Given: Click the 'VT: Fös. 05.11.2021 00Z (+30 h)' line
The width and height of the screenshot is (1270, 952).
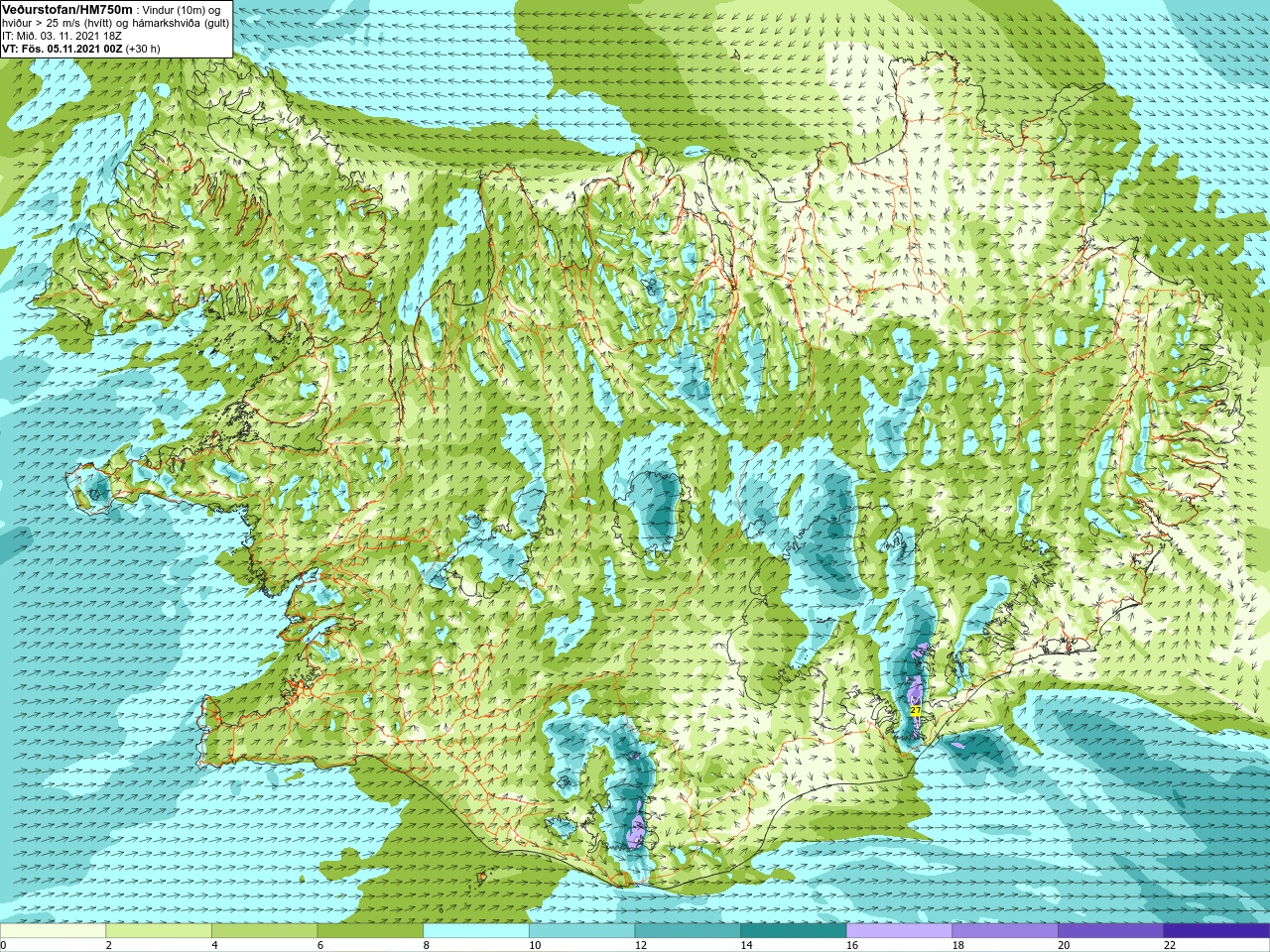Looking at the screenshot, I should pos(81,49).
